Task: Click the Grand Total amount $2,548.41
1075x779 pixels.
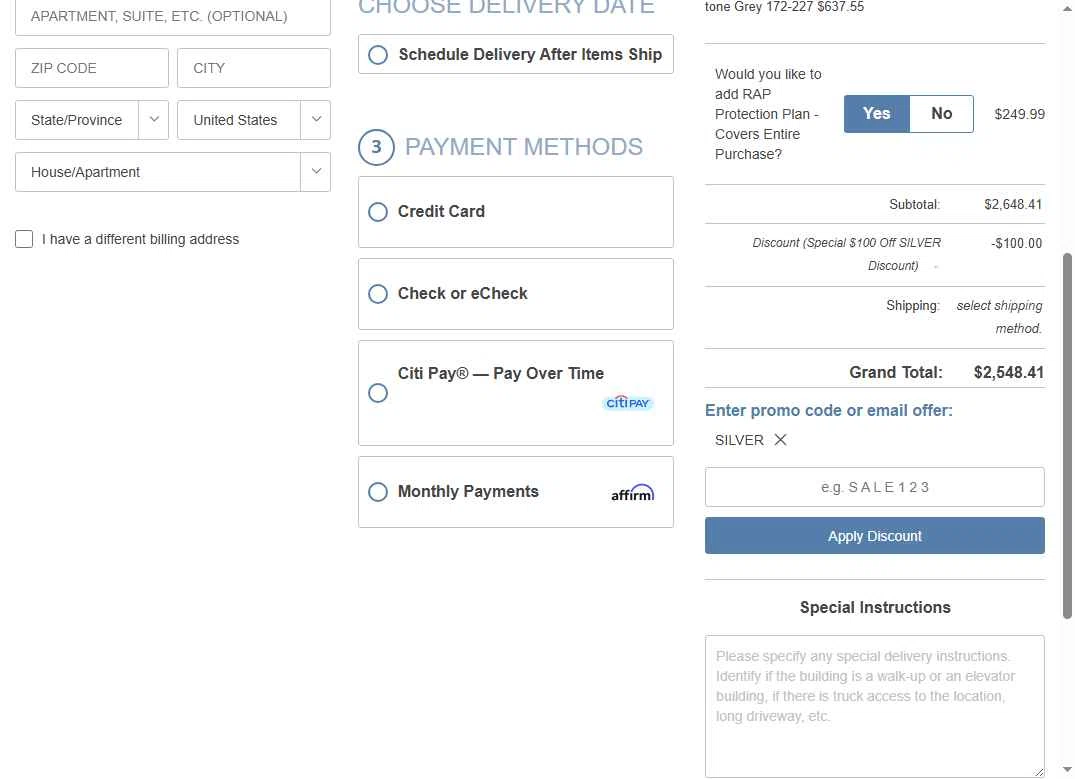Action: point(1008,372)
